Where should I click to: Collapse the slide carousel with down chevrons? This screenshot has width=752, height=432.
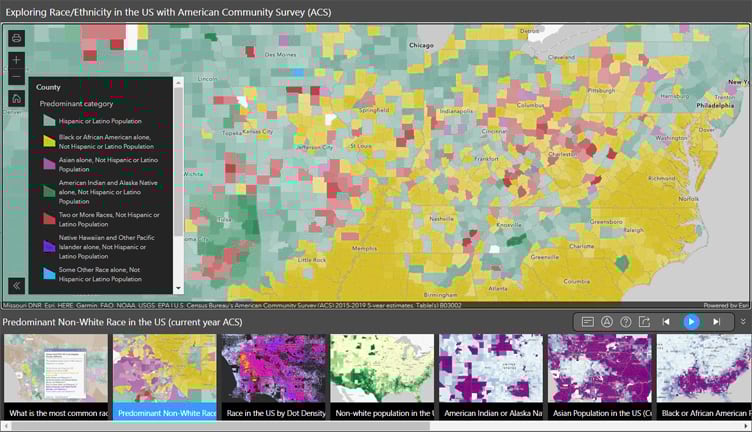pyautogui.click(x=743, y=322)
